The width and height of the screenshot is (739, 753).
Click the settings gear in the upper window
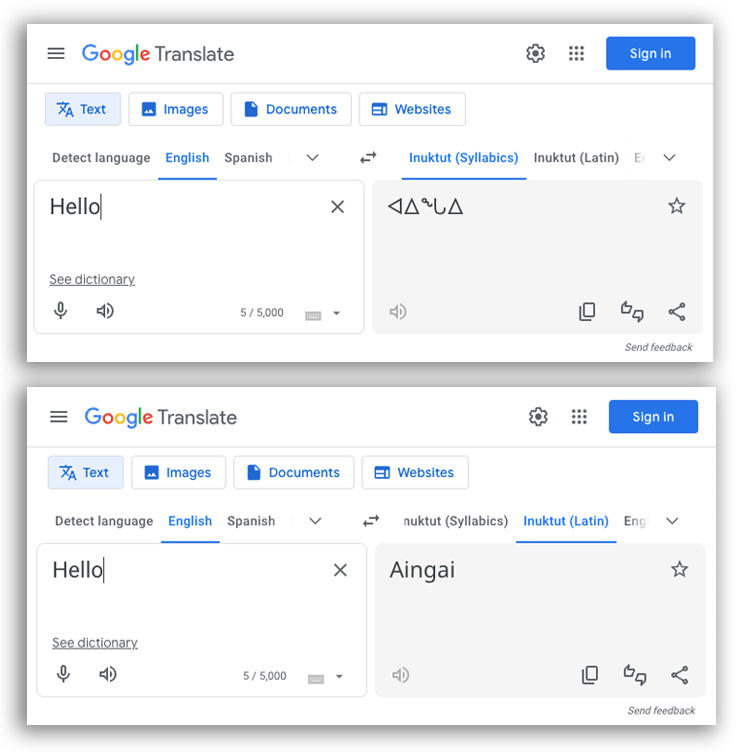(x=535, y=53)
